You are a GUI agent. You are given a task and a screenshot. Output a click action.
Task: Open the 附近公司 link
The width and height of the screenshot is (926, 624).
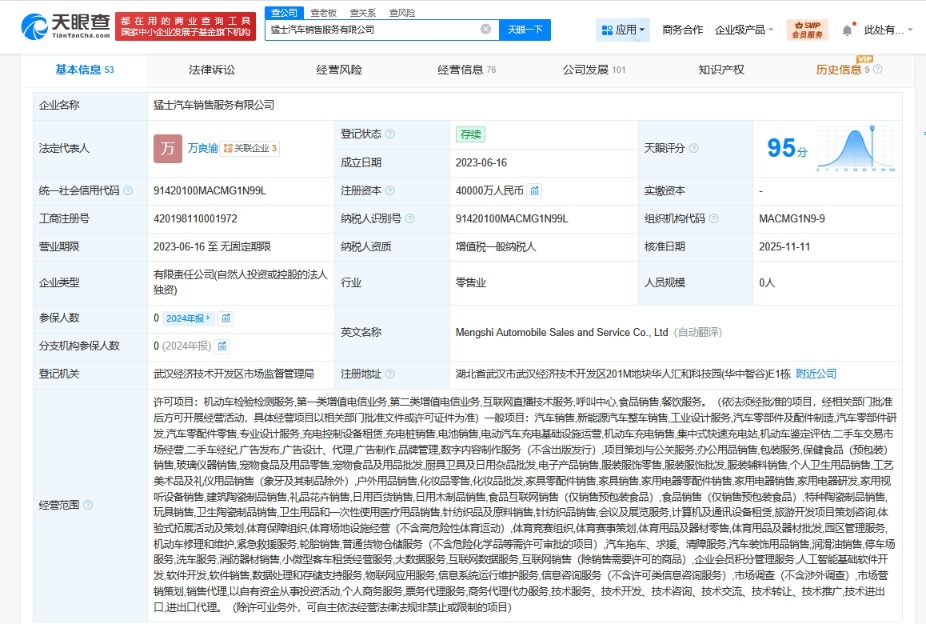[x=816, y=373]
